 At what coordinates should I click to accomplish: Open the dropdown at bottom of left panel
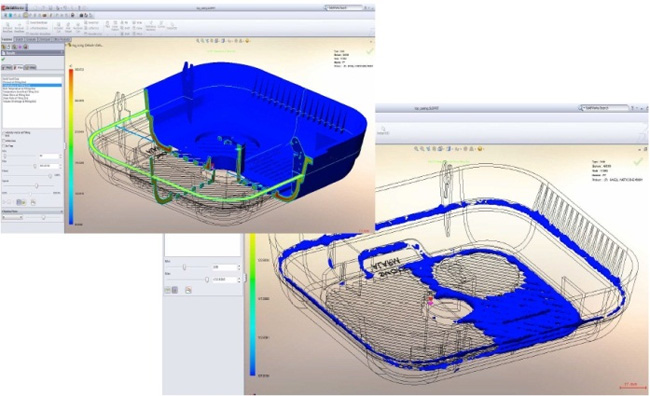click(x=12, y=217)
